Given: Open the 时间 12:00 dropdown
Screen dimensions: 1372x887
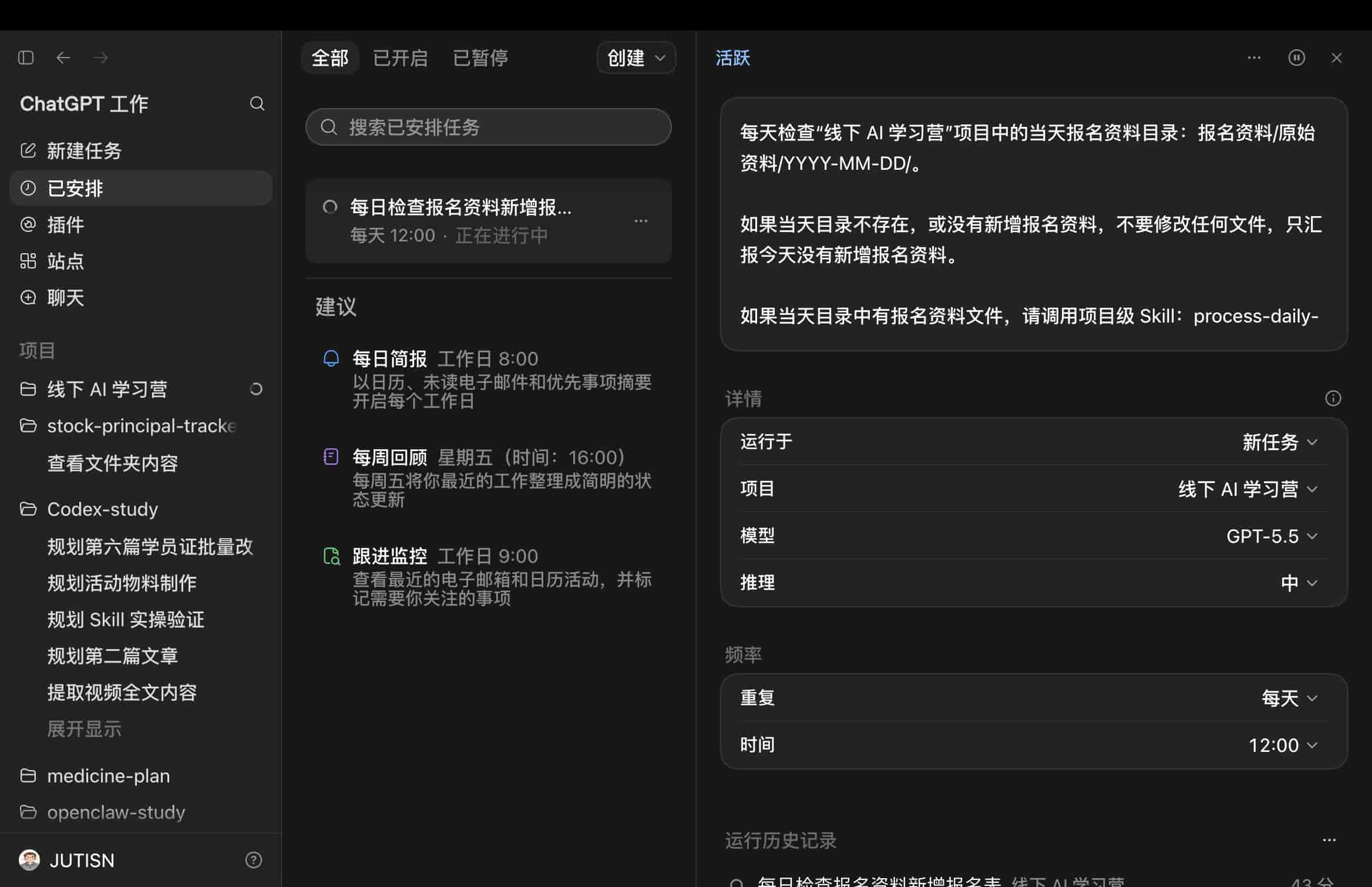Looking at the screenshot, I should pos(1283,745).
